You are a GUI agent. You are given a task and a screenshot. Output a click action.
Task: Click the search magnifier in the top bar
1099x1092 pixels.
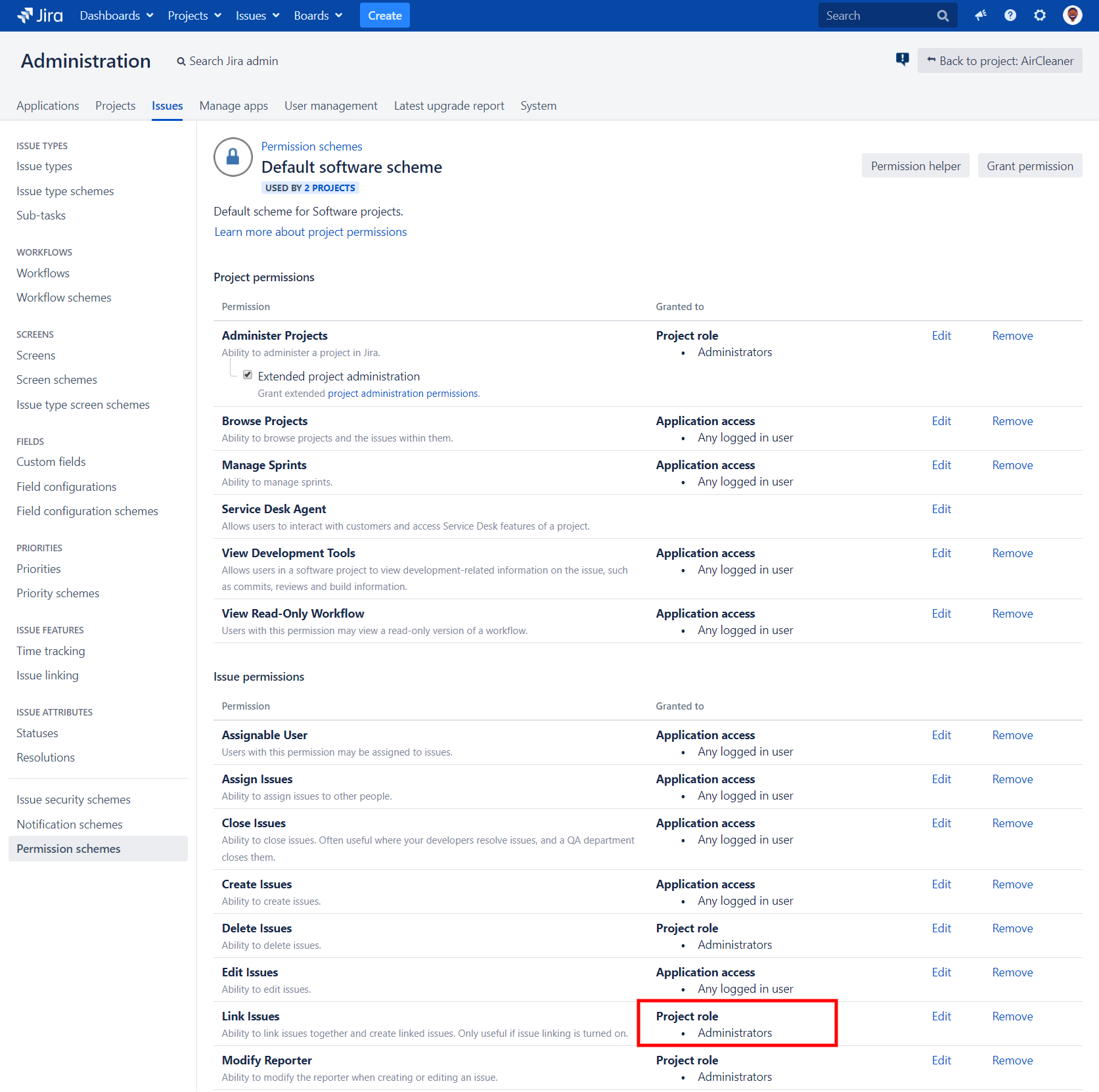tap(942, 15)
